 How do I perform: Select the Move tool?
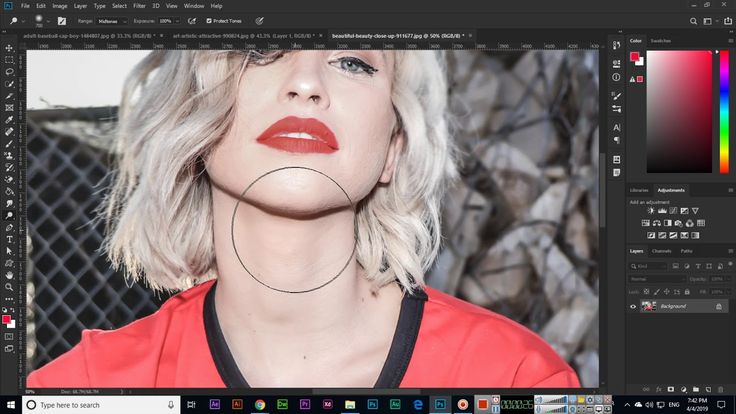pyautogui.click(x=9, y=48)
